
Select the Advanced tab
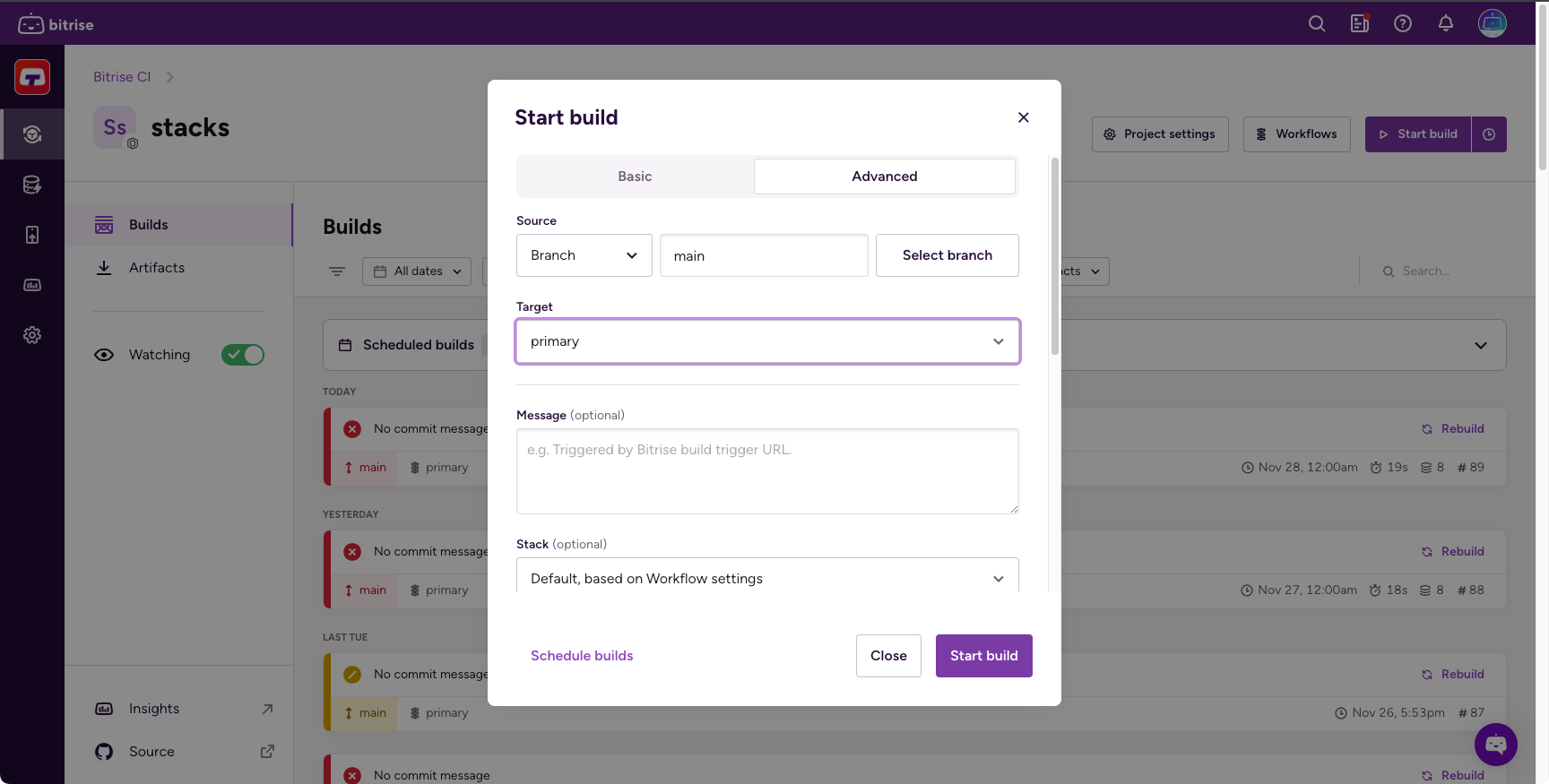pyautogui.click(x=884, y=177)
